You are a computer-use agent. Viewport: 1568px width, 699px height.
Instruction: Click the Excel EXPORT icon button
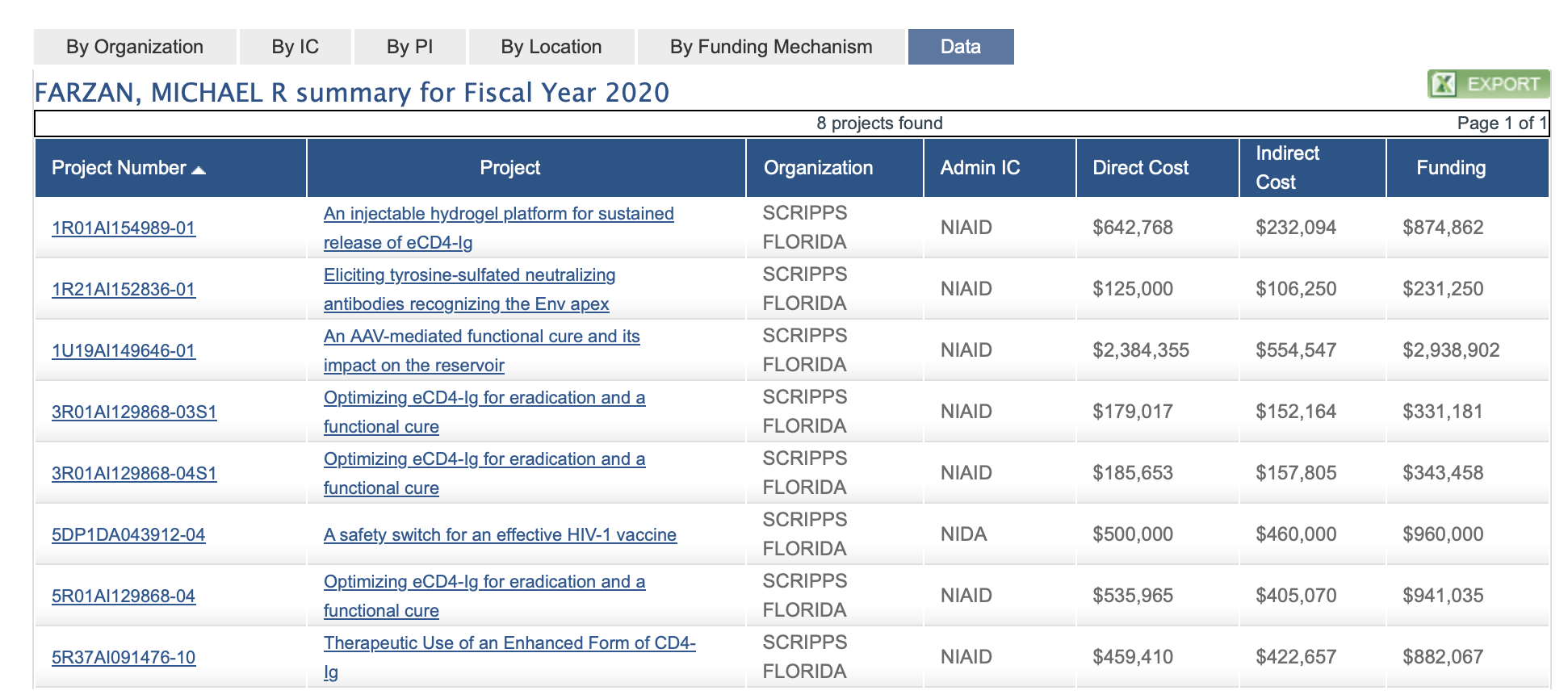[1487, 84]
